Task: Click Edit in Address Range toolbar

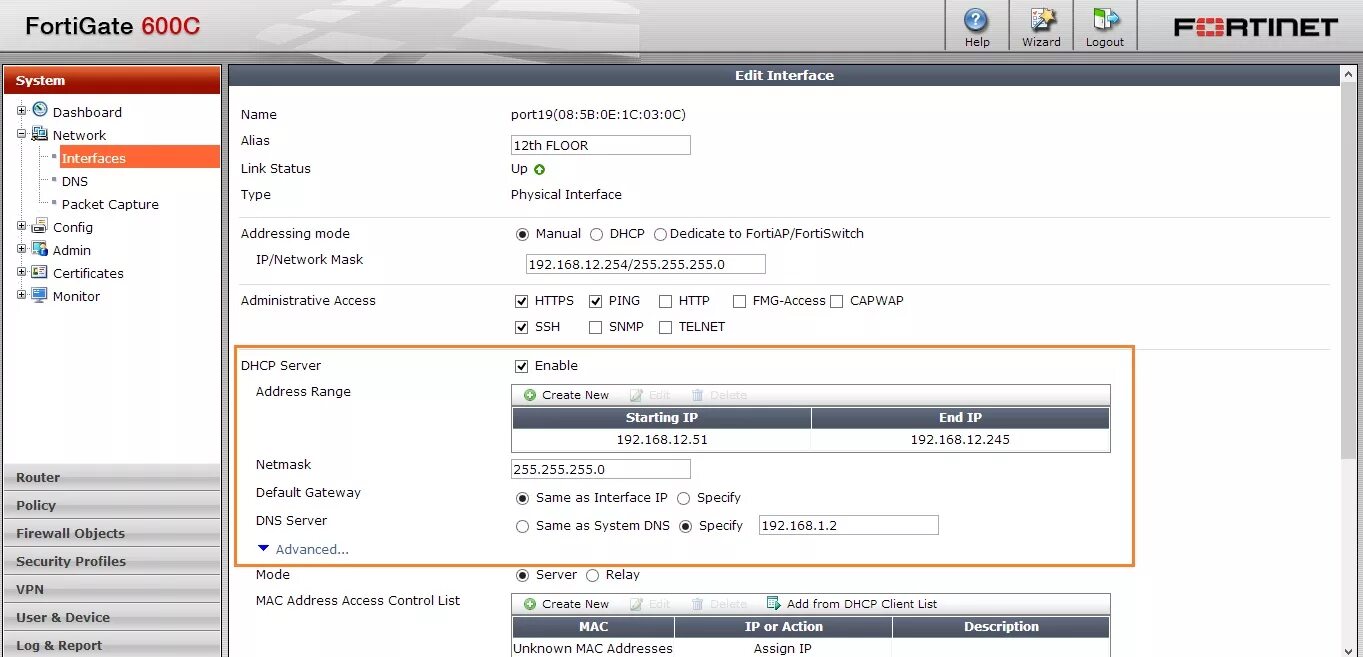Action: tap(650, 395)
